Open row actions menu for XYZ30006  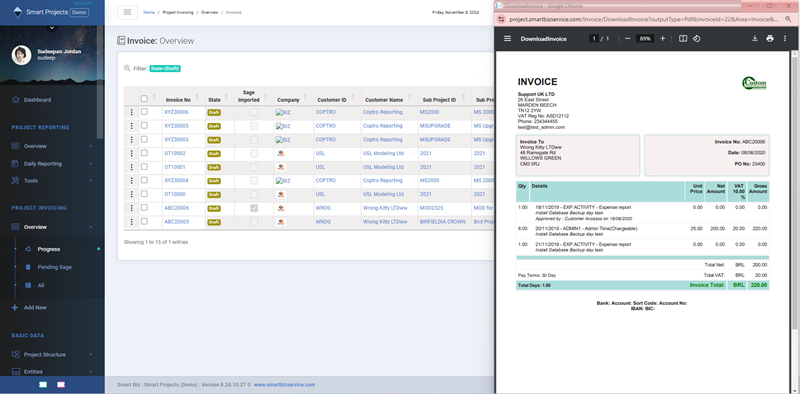pos(132,112)
